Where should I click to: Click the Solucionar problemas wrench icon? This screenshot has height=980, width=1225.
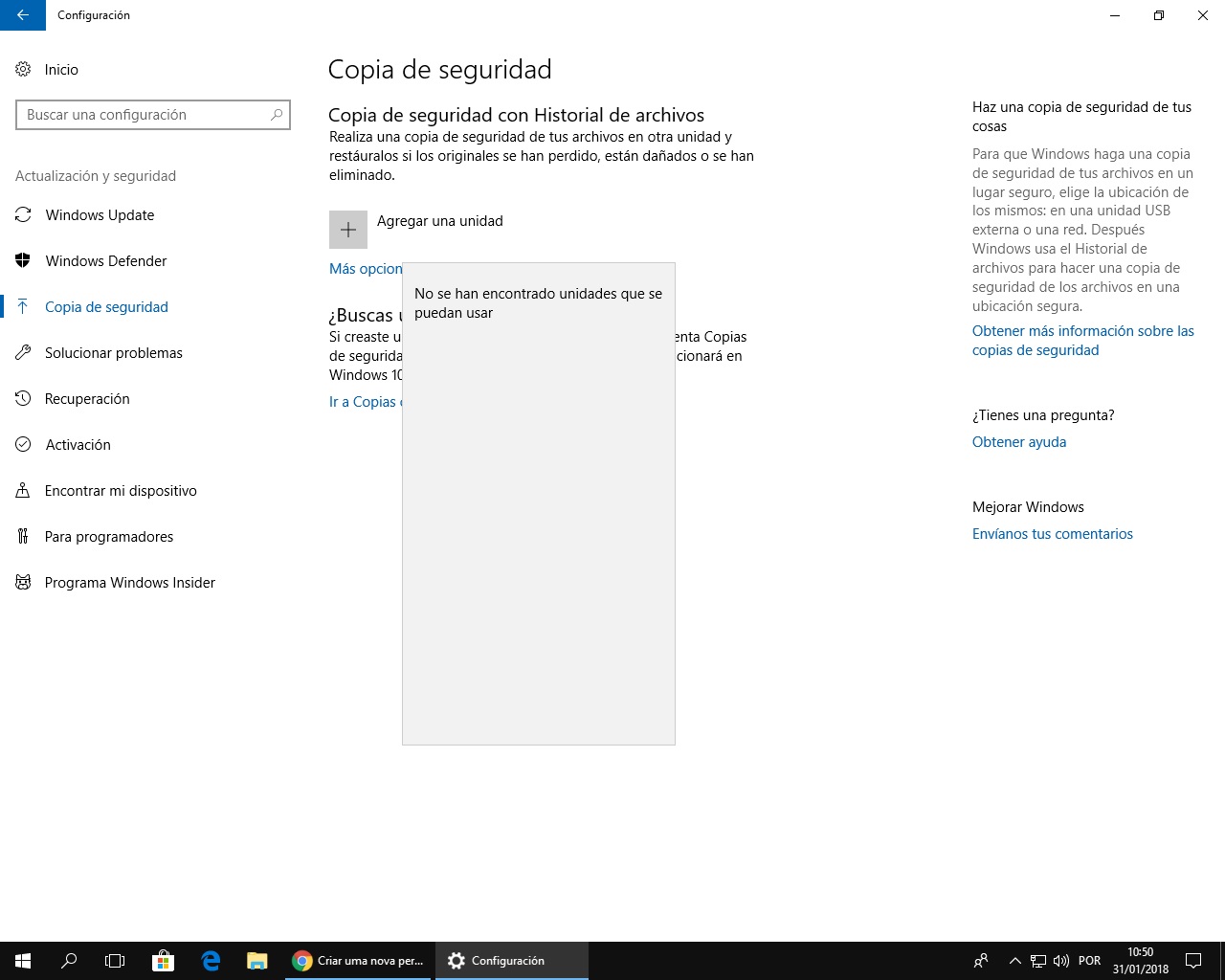(23, 353)
